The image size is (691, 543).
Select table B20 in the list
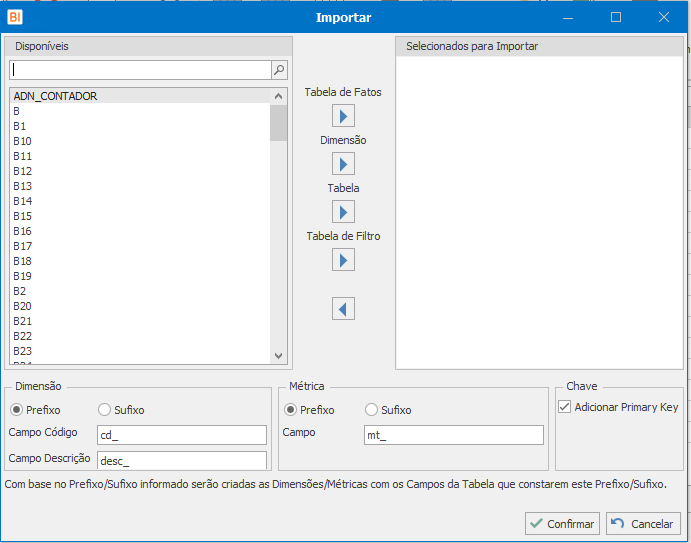(140, 306)
